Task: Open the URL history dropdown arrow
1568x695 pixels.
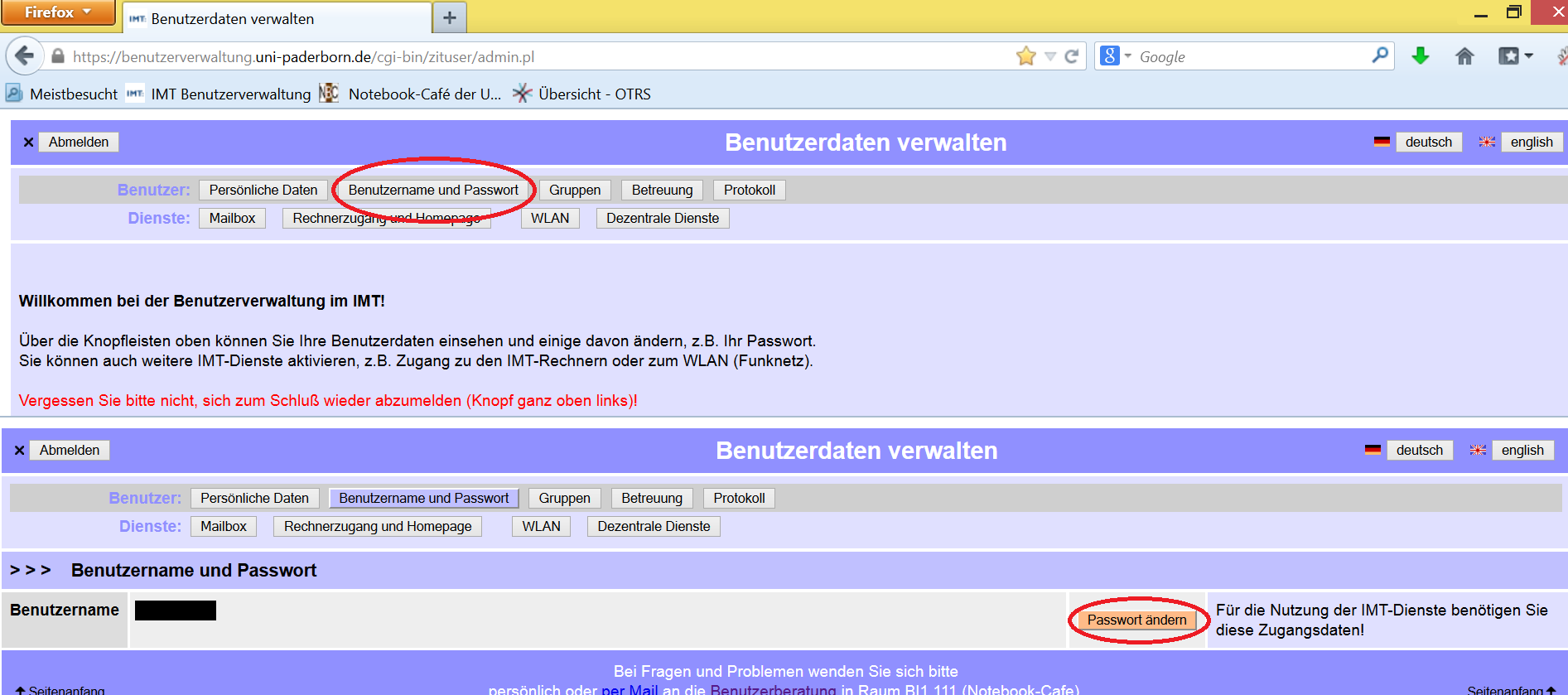Action: click(x=1050, y=56)
